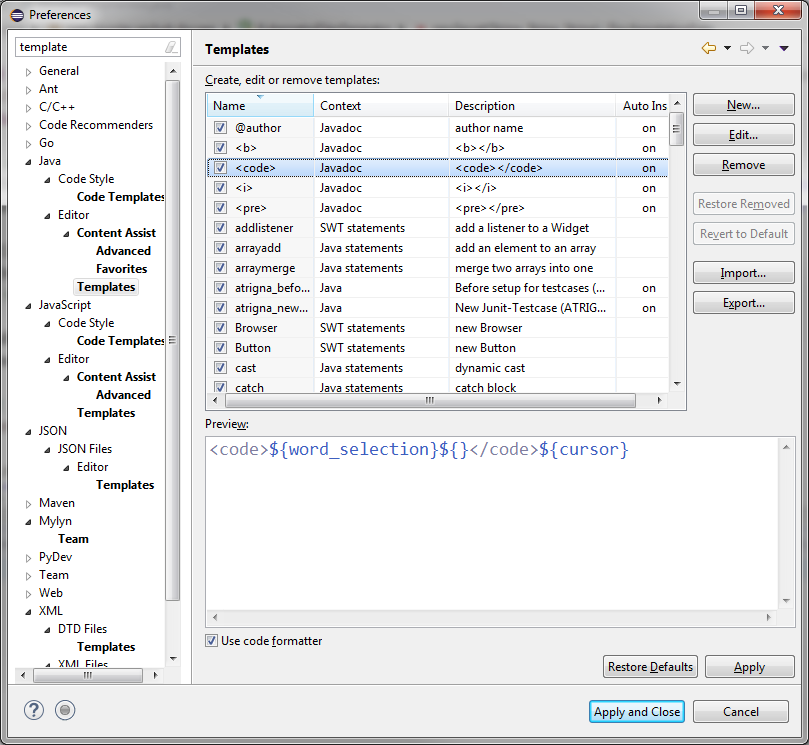
Task: Open back history dropdown arrow
Action: click(x=727, y=48)
